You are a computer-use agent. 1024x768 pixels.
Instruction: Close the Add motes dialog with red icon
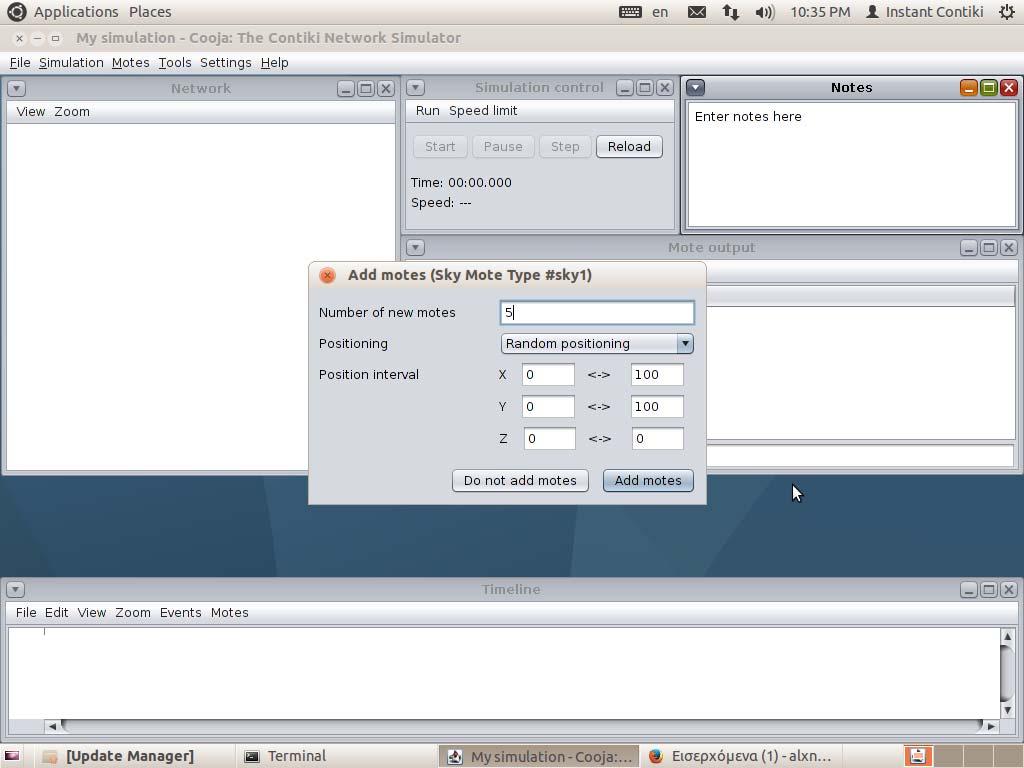pos(327,275)
